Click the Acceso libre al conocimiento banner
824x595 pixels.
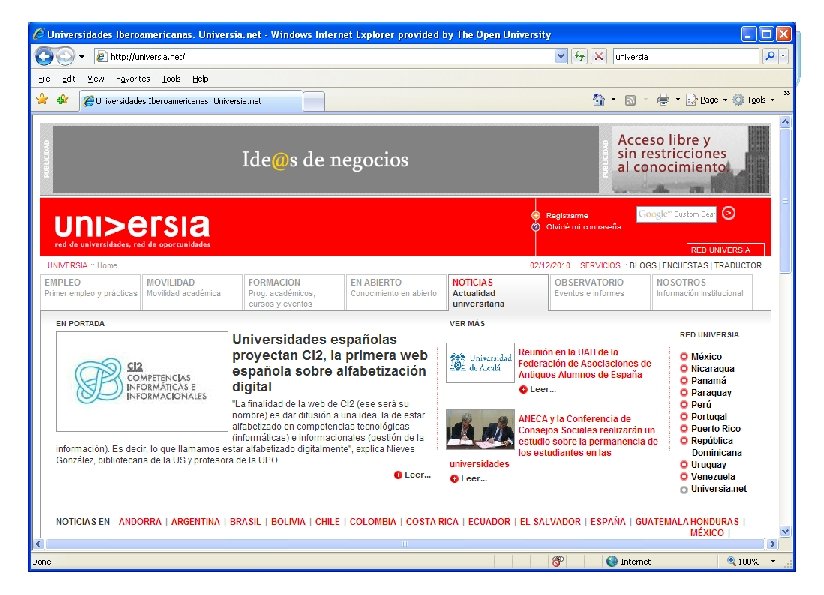[x=690, y=159]
